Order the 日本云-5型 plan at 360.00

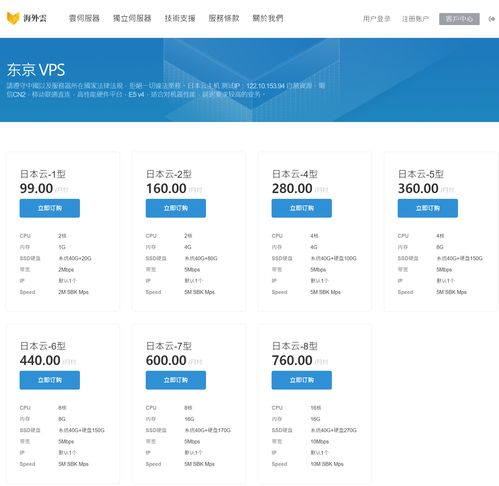[x=428, y=208]
